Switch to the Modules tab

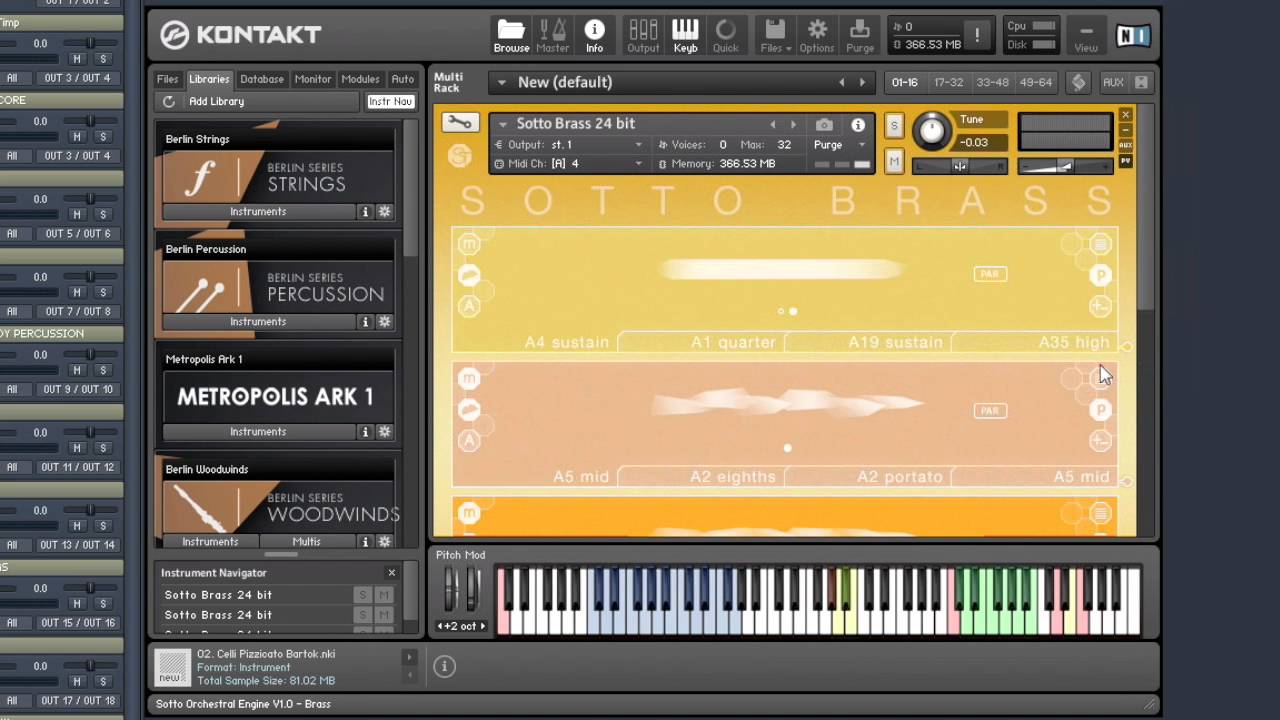pyautogui.click(x=360, y=79)
